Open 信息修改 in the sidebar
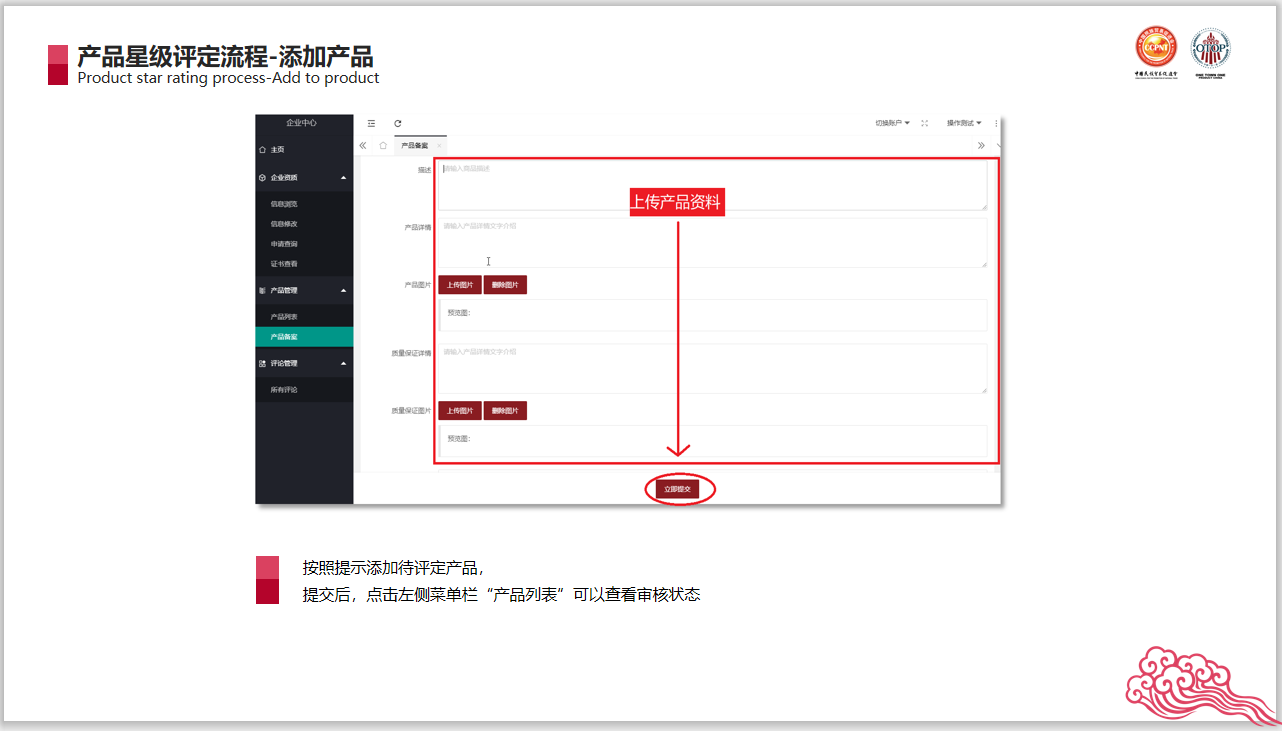The image size is (1282, 731). coord(304,224)
